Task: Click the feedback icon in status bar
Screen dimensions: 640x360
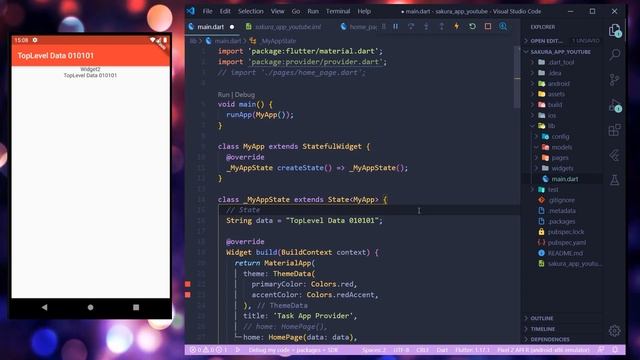Action: click(601, 350)
